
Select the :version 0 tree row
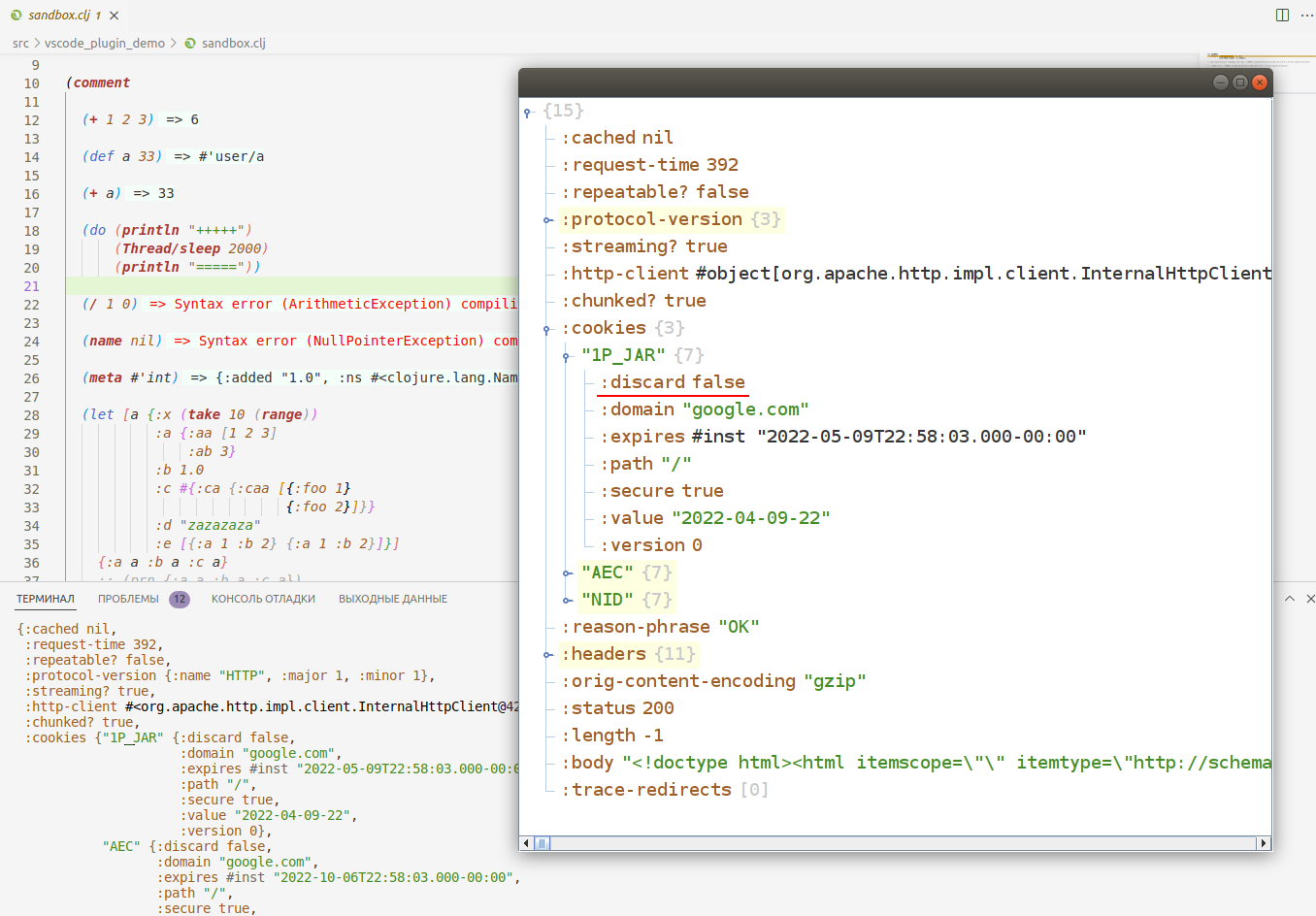coord(651,545)
